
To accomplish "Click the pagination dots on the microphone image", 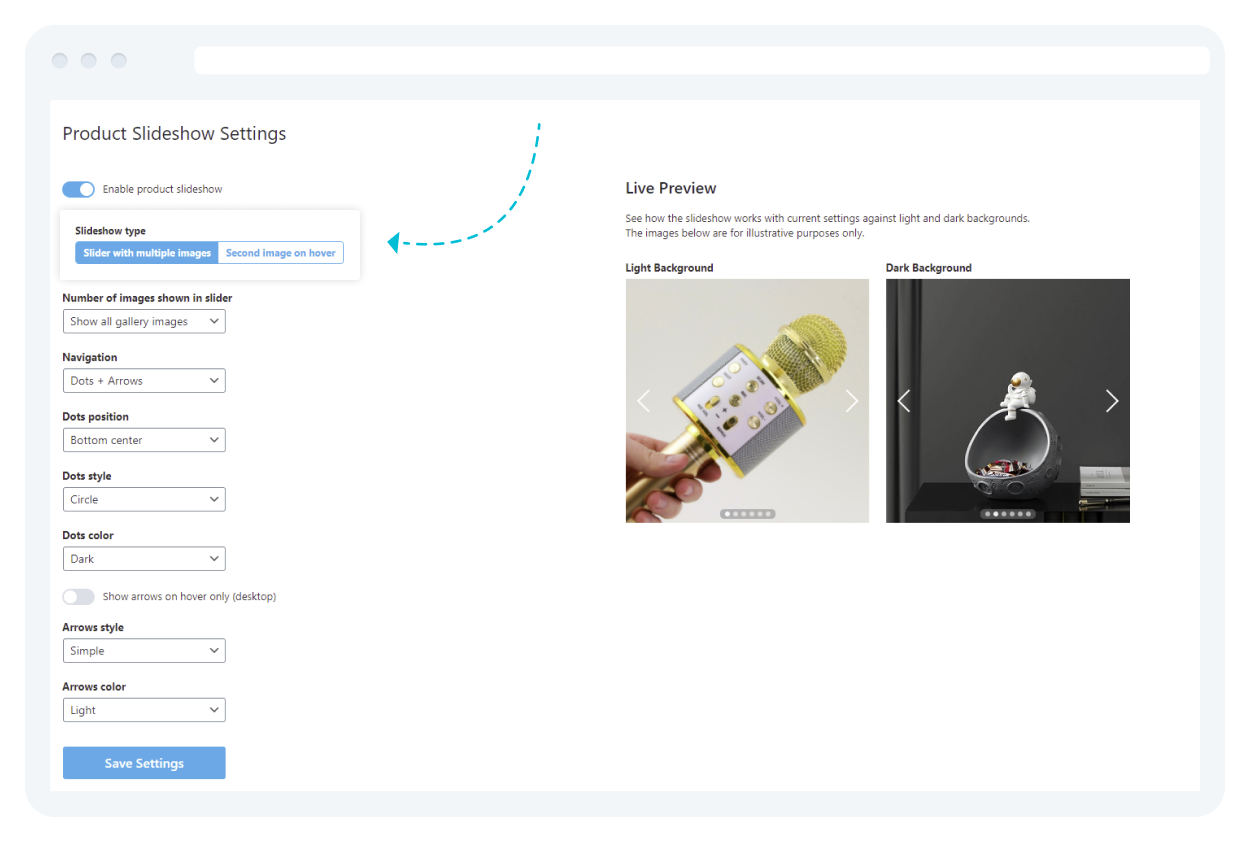I will (x=747, y=514).
